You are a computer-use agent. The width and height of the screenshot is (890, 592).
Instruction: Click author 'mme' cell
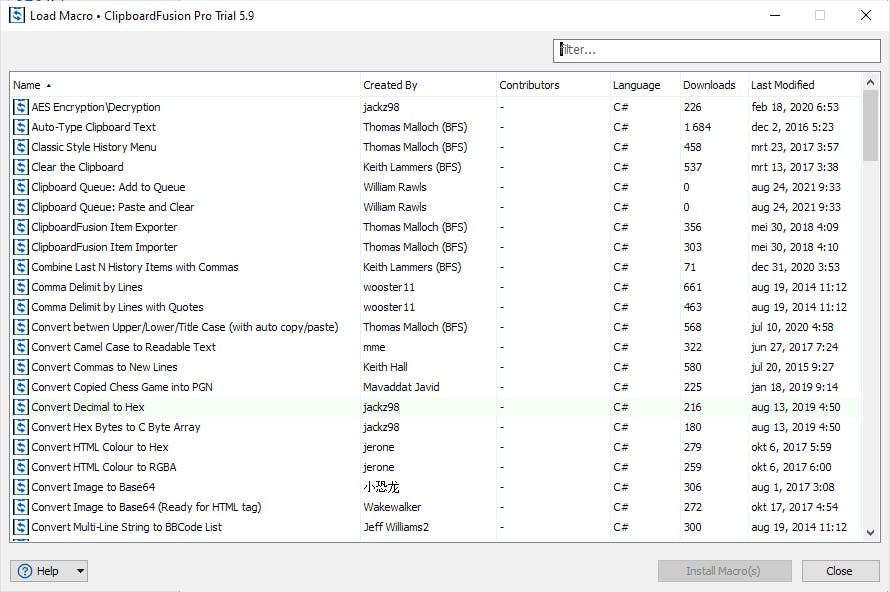374,347
